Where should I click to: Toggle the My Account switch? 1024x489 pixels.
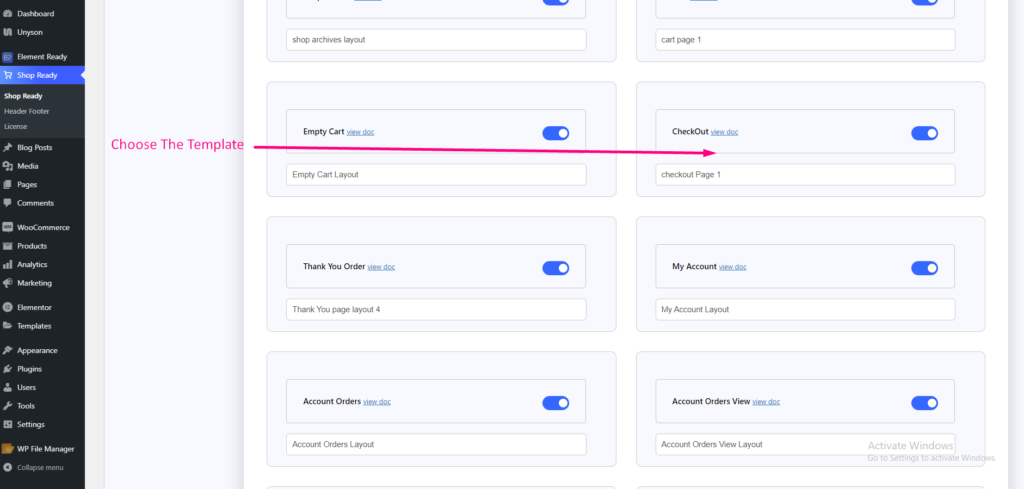925,268
